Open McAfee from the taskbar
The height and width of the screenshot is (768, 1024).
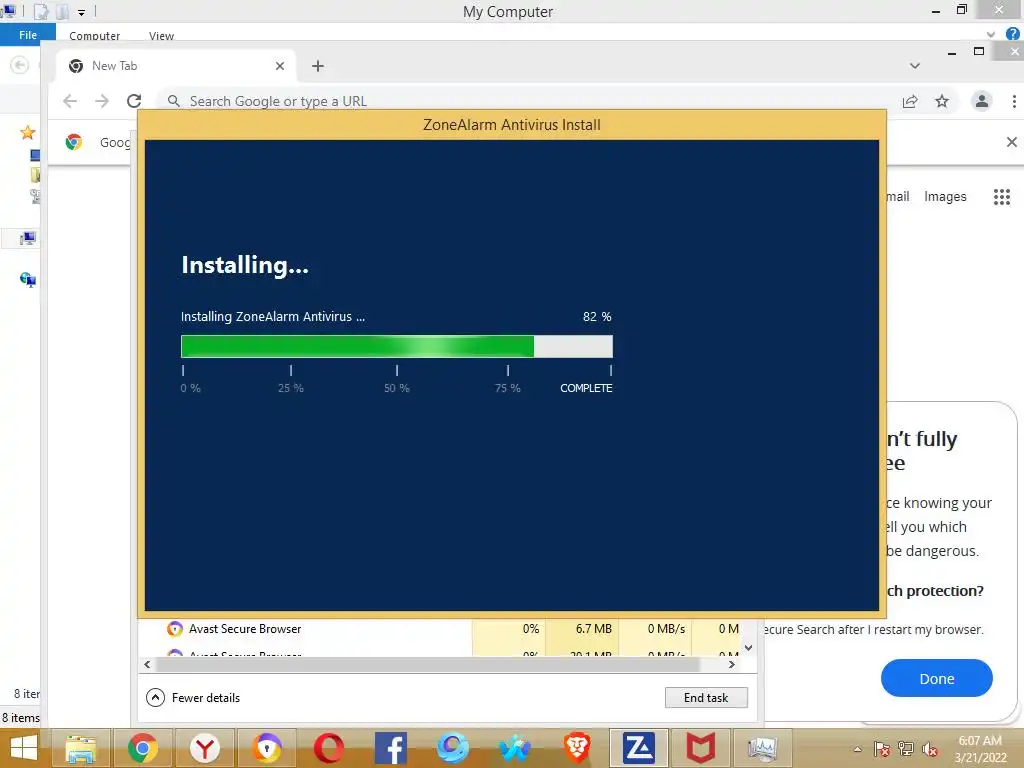pyautogui.click(x=700, y=748)
